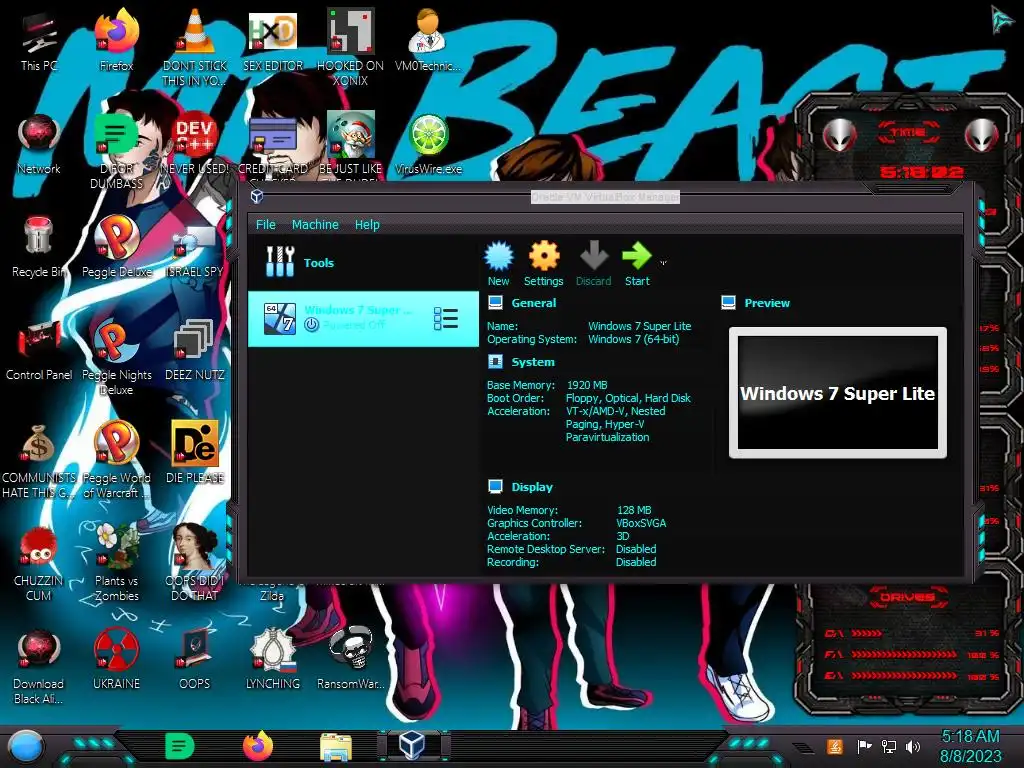
Task: Click the Java tray icon
Action: pos(834,746)
